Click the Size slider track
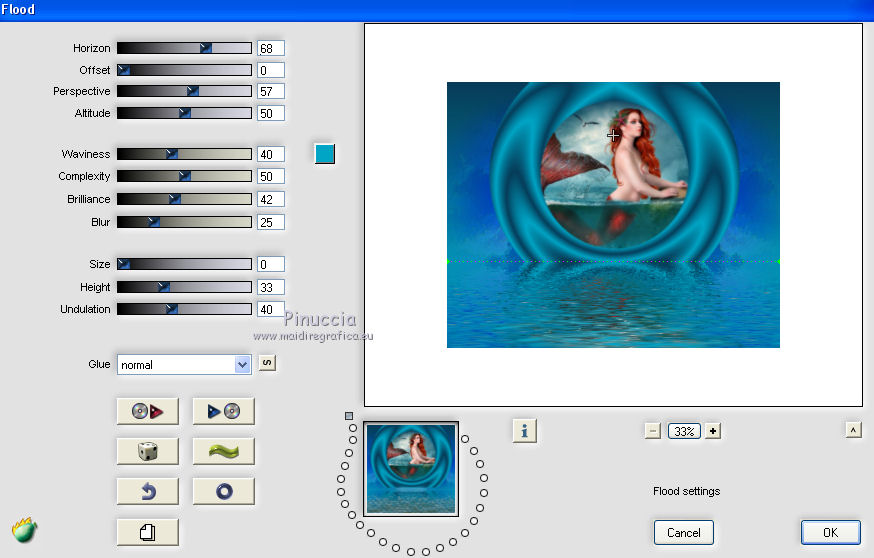Viewport: 874px width, 558px height. pyautogui.click(x=184, y=264)
